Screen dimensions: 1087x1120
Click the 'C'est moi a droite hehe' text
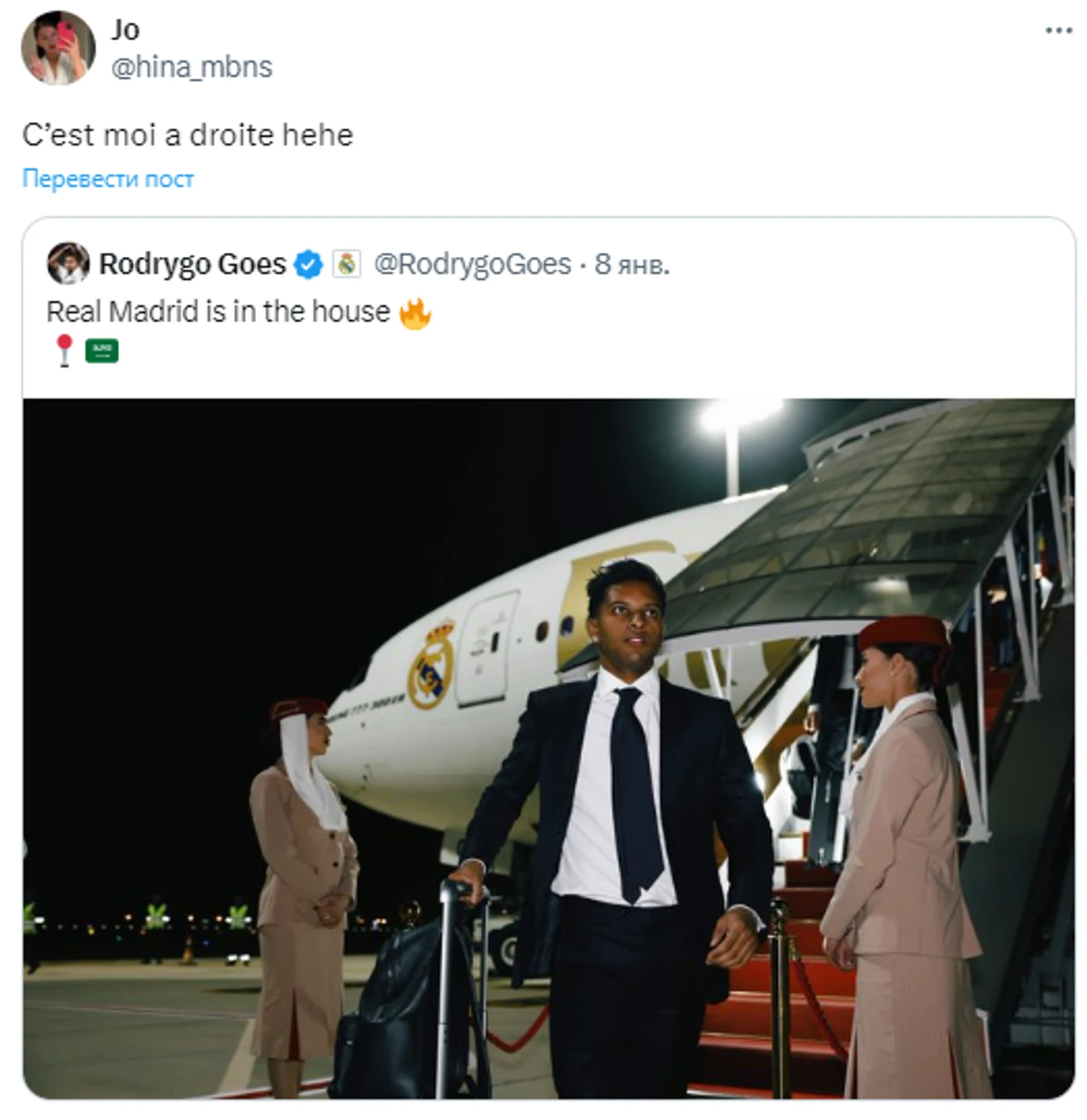click(x=188, y=135)
